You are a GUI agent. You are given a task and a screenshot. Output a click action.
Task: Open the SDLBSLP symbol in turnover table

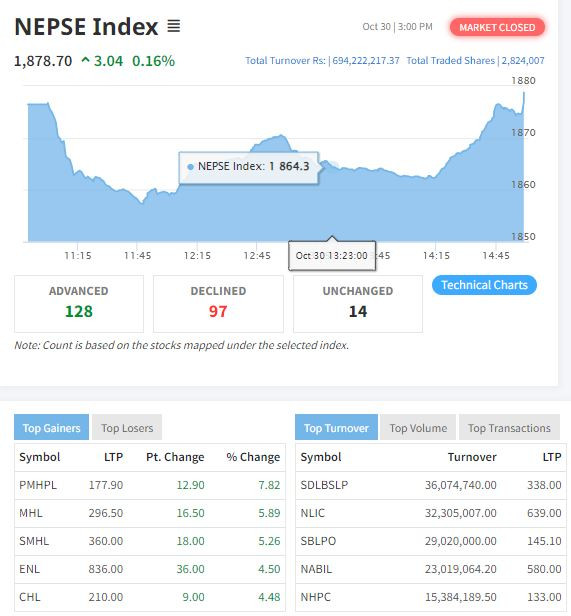[x=324, y=485]
